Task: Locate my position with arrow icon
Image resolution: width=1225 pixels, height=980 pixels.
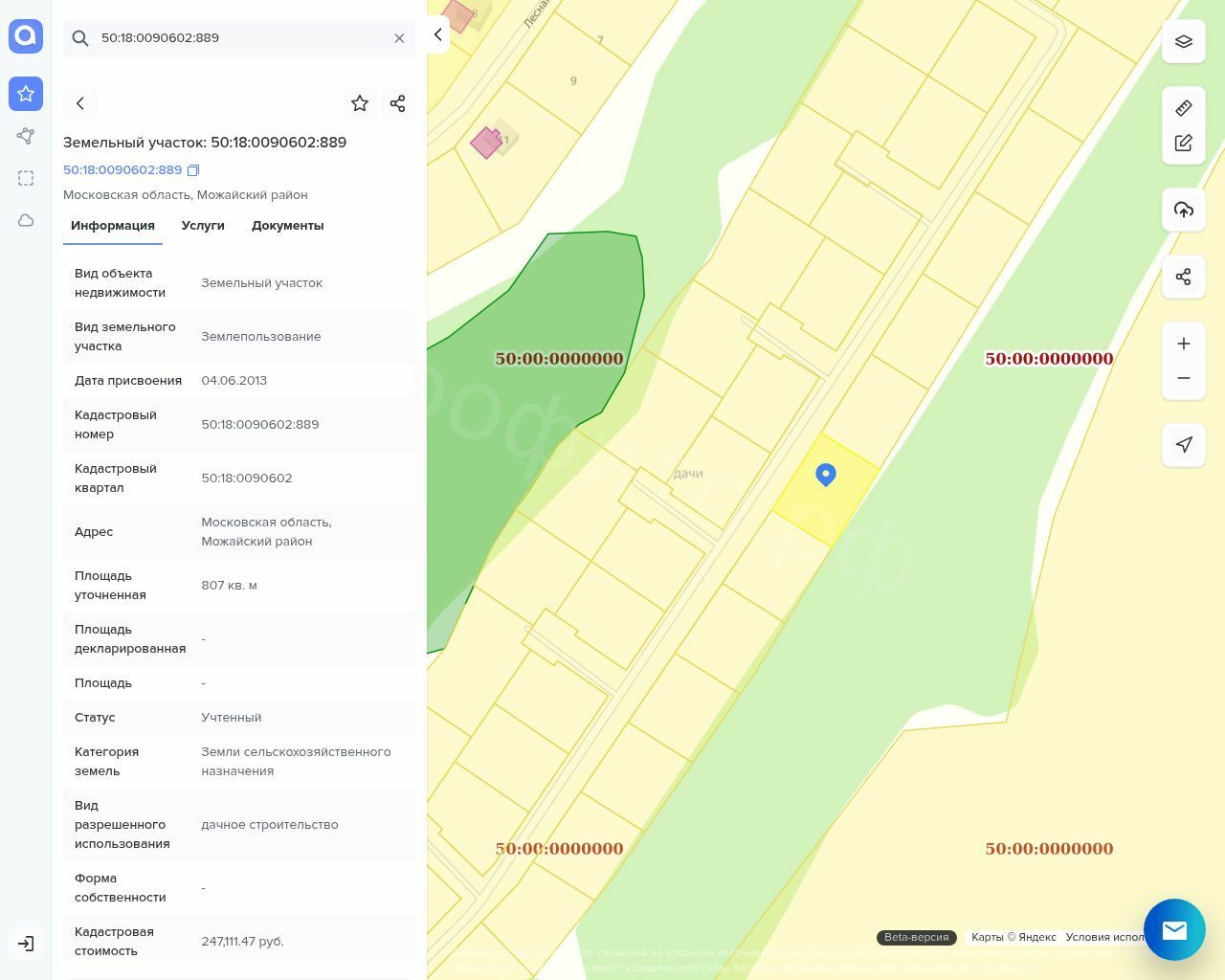Action: [1183, 444]
